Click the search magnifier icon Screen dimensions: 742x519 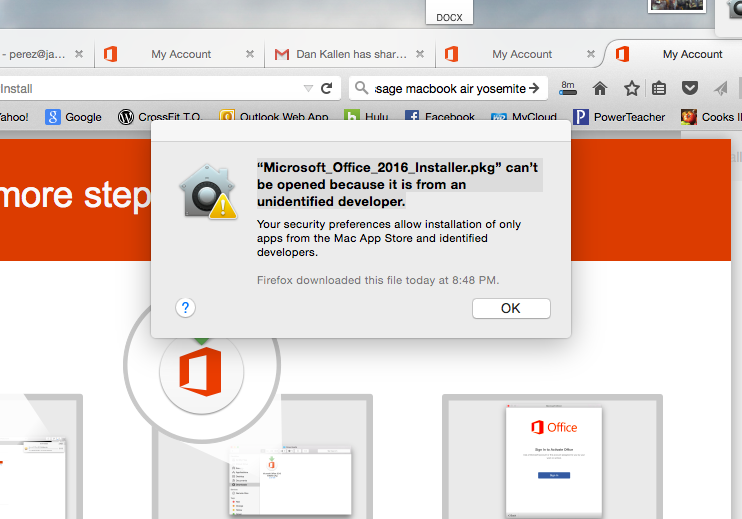click(x=361, y=88)
